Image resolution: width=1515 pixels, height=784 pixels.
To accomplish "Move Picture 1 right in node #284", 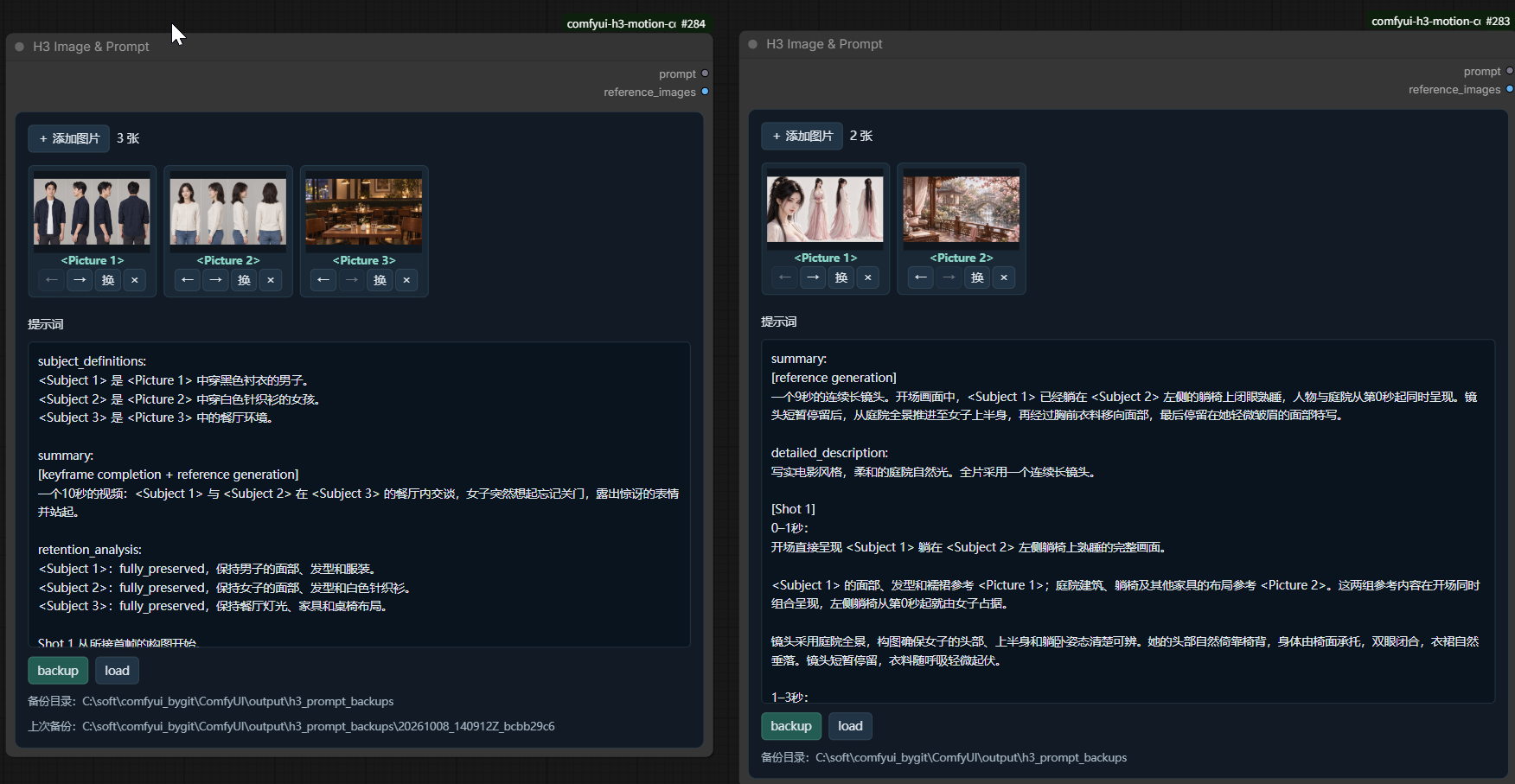I will pos(80,280).
